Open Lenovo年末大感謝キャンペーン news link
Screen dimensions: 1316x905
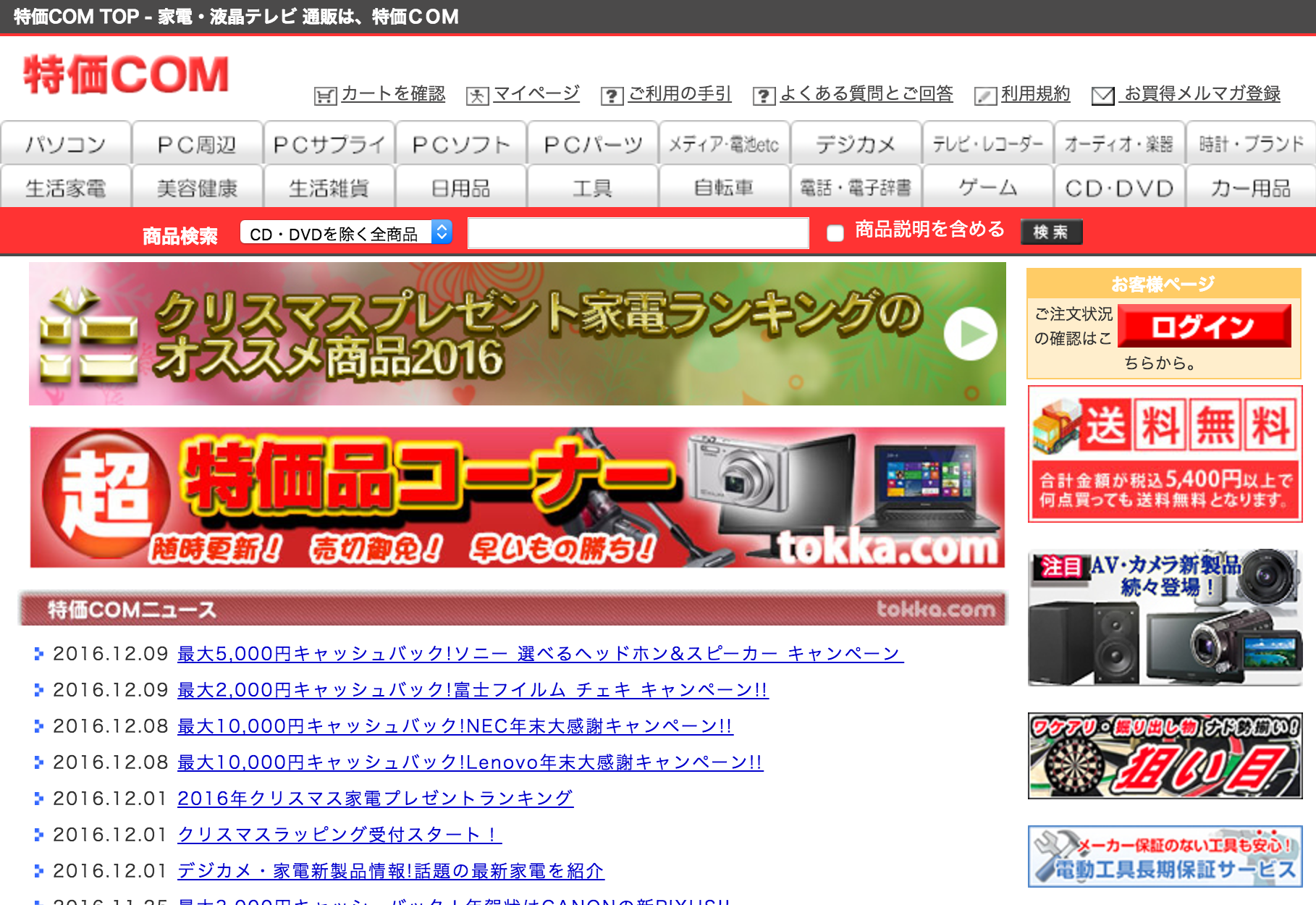(x=470, y=762)
